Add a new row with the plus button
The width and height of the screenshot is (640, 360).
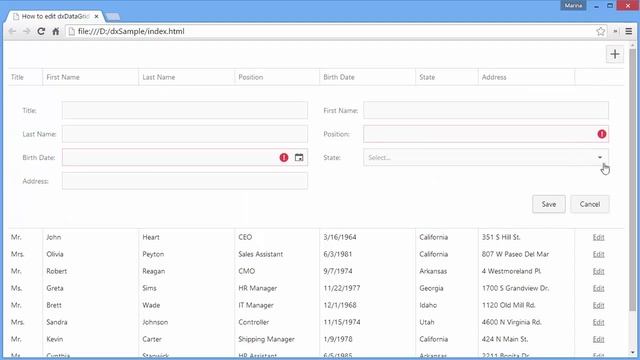click(x=615, y=54)
